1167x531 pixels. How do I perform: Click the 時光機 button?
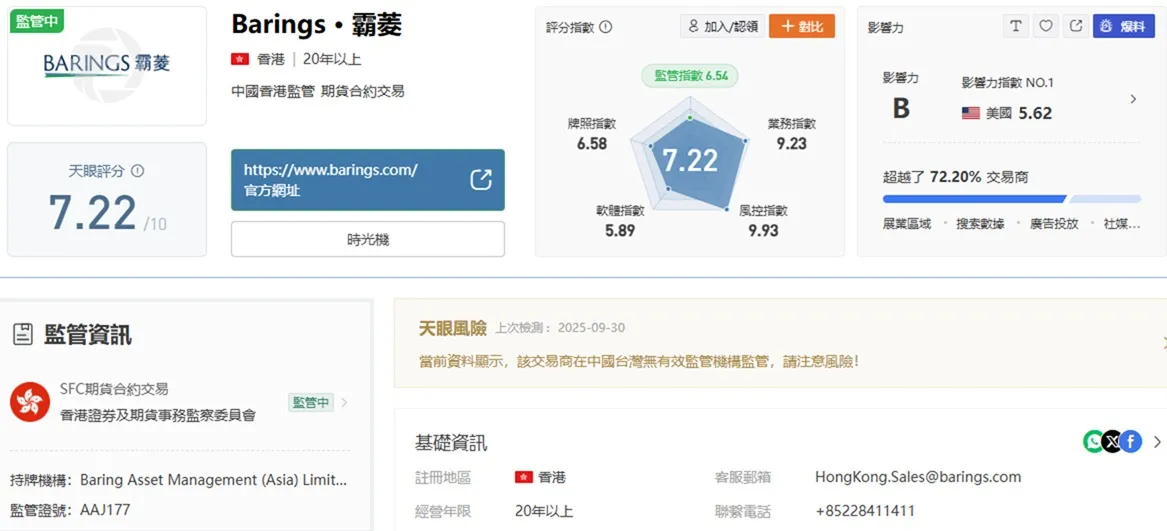click(x=368, y=239)
